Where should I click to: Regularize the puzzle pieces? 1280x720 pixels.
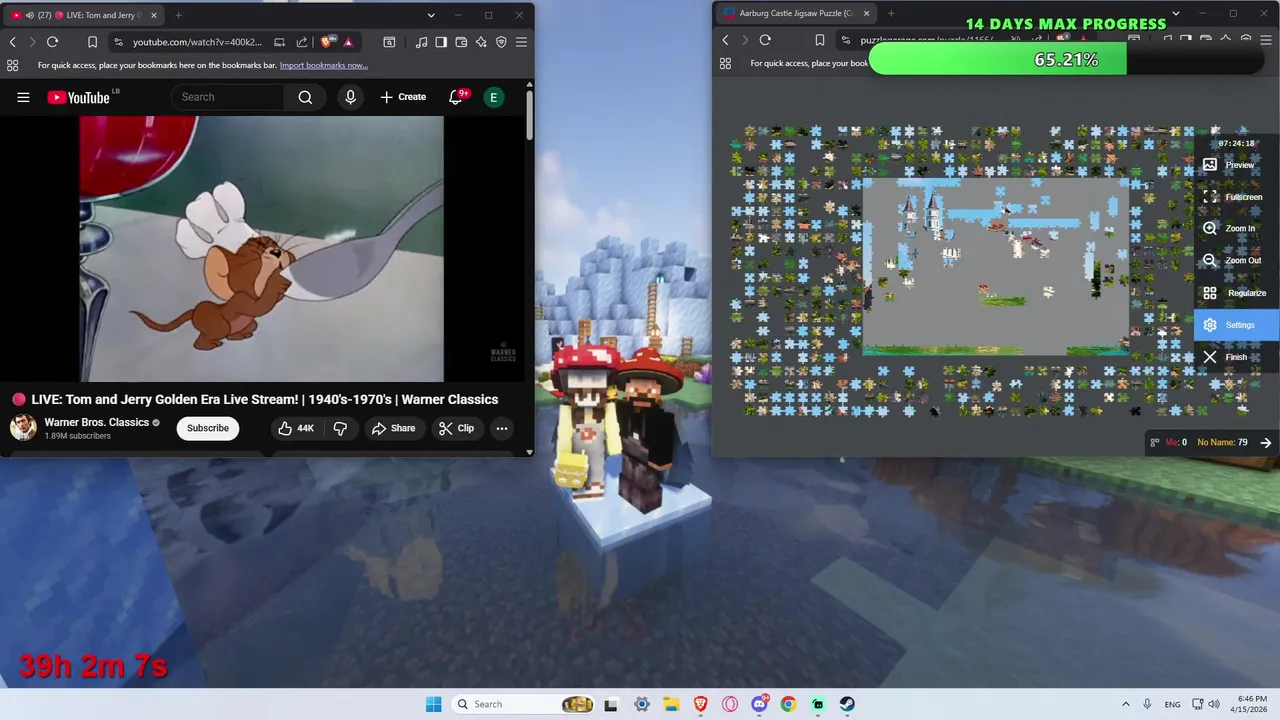coord(1235,293)
